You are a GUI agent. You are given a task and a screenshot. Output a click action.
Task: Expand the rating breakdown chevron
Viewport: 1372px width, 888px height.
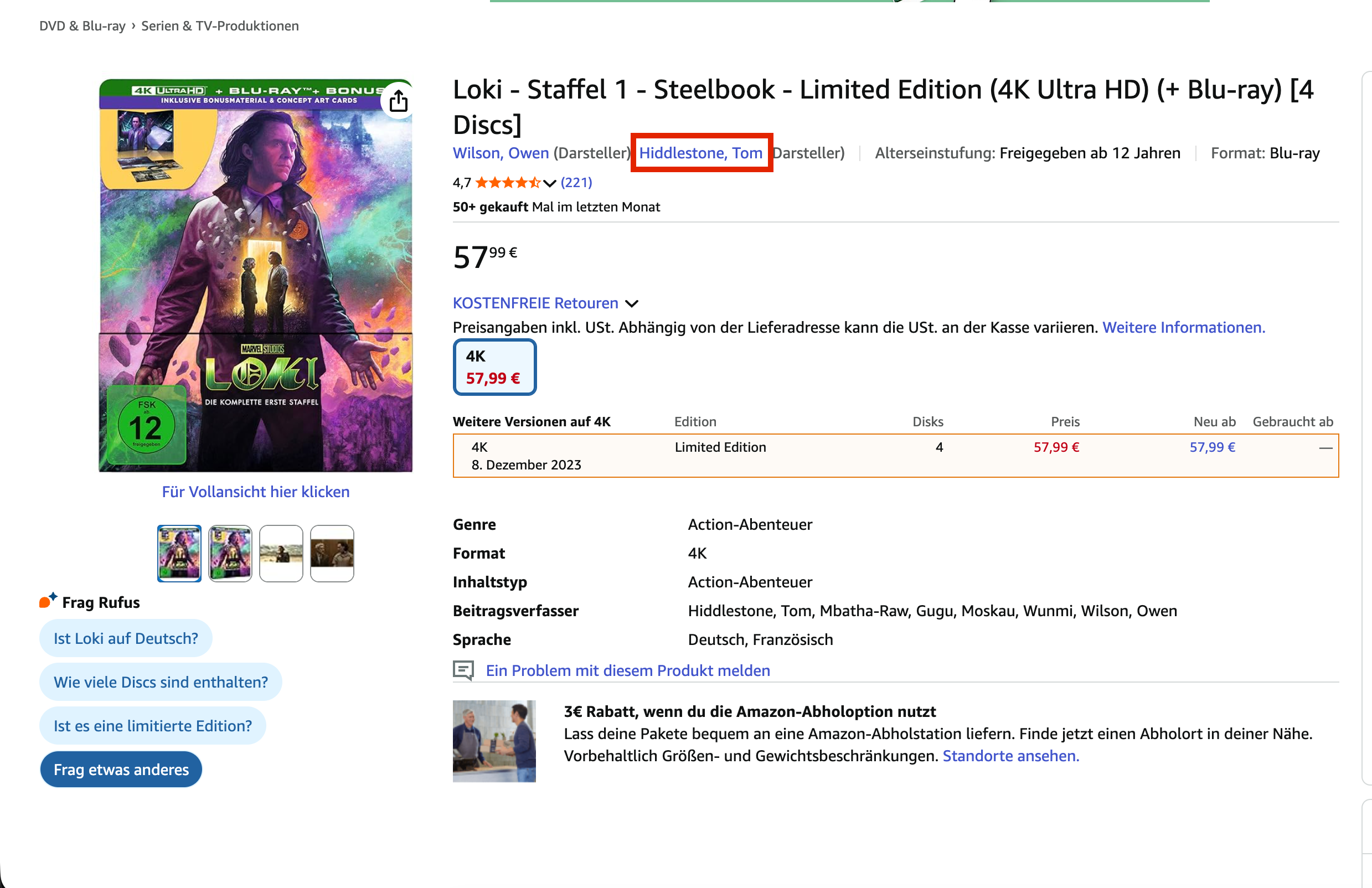coord(549,183)
